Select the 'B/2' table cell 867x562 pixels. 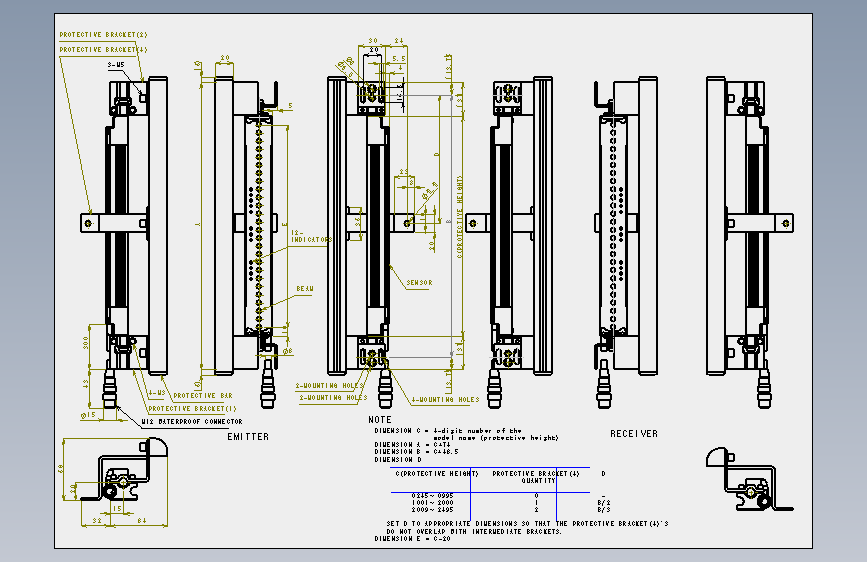pos(604,503)
